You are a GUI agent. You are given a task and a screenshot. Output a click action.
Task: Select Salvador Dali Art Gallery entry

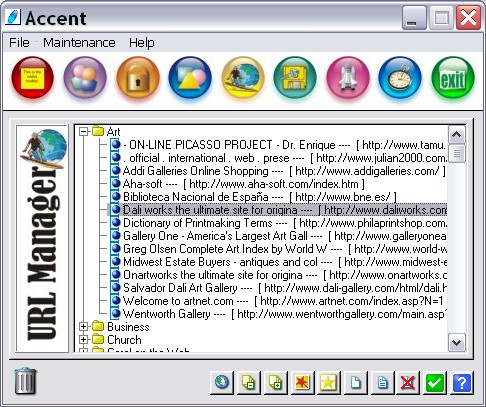click(x=284, y=288)
